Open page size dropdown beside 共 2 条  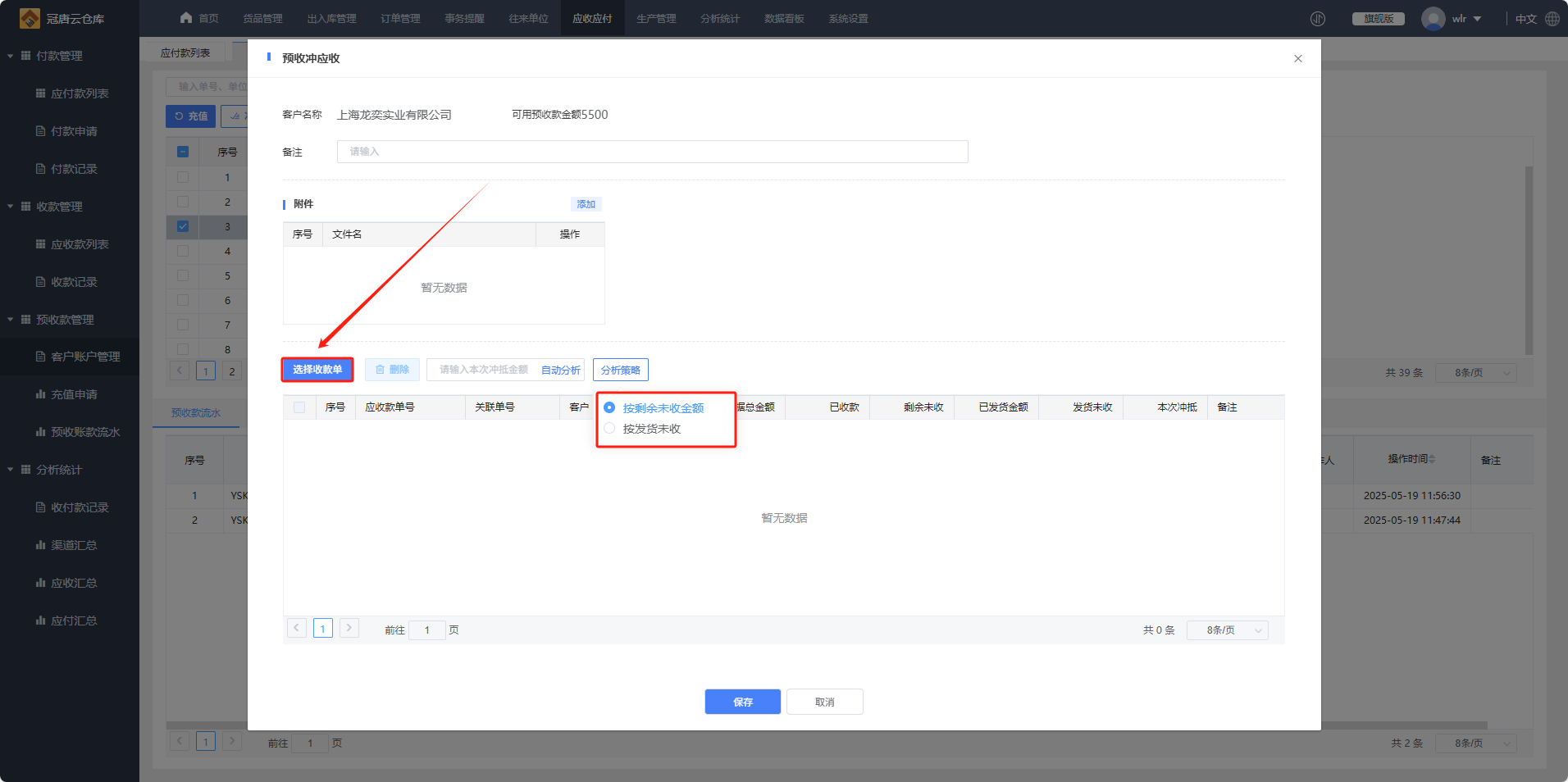coord(1476,743)
